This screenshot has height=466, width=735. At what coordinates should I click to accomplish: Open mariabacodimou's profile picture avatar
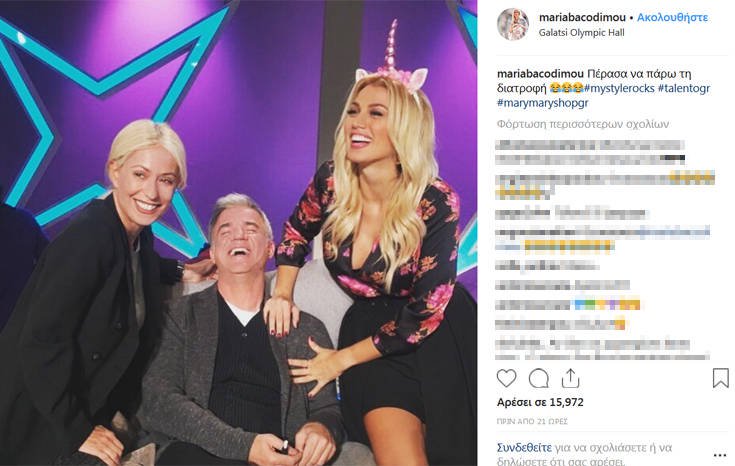[x=513, y=24]
